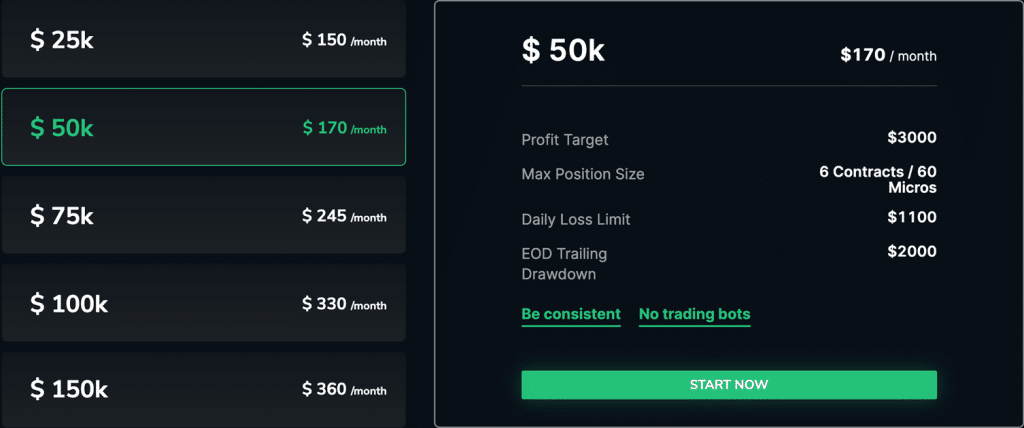The height and width of the screenshot is (428, 1024).
Task: Click the Max Position Size label
Action: pyautogui.click(x=583, y=174)
